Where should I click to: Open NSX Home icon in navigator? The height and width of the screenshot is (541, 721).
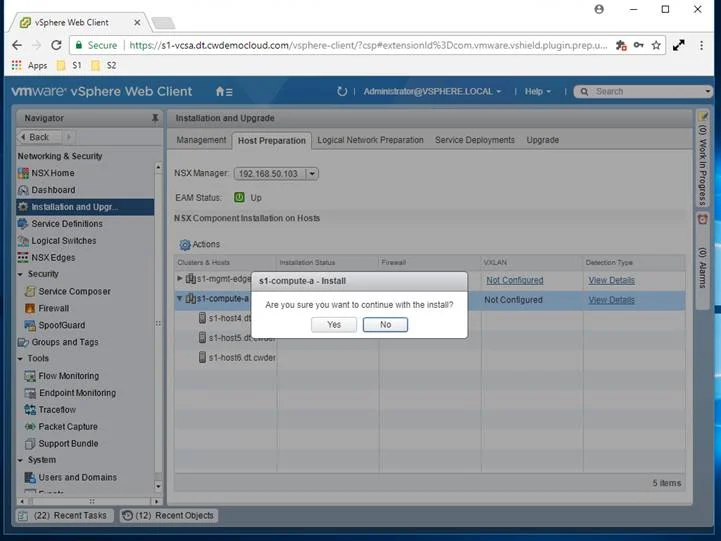(x=23, y=173)
